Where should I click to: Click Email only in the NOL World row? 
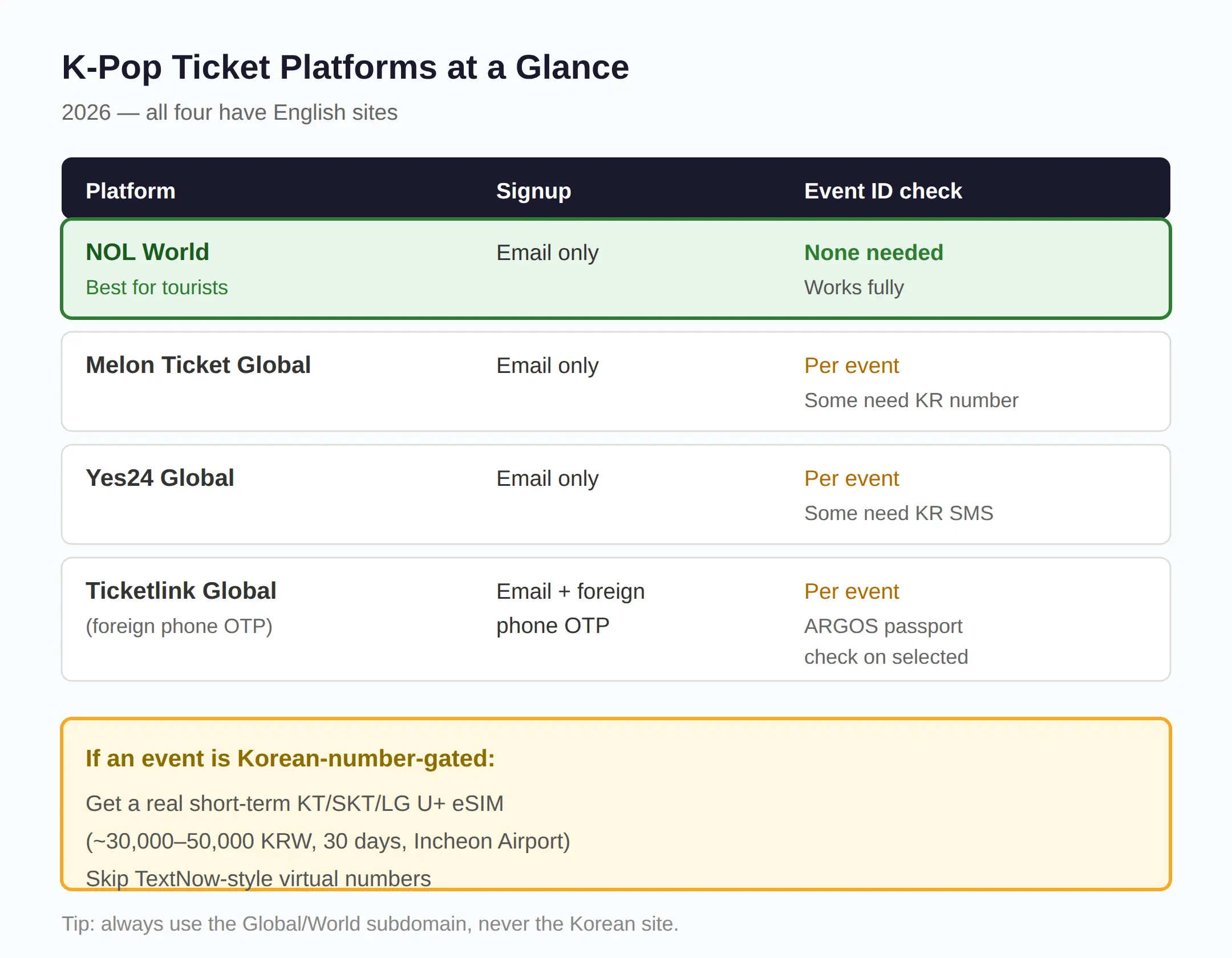click(x=547, y=253)
